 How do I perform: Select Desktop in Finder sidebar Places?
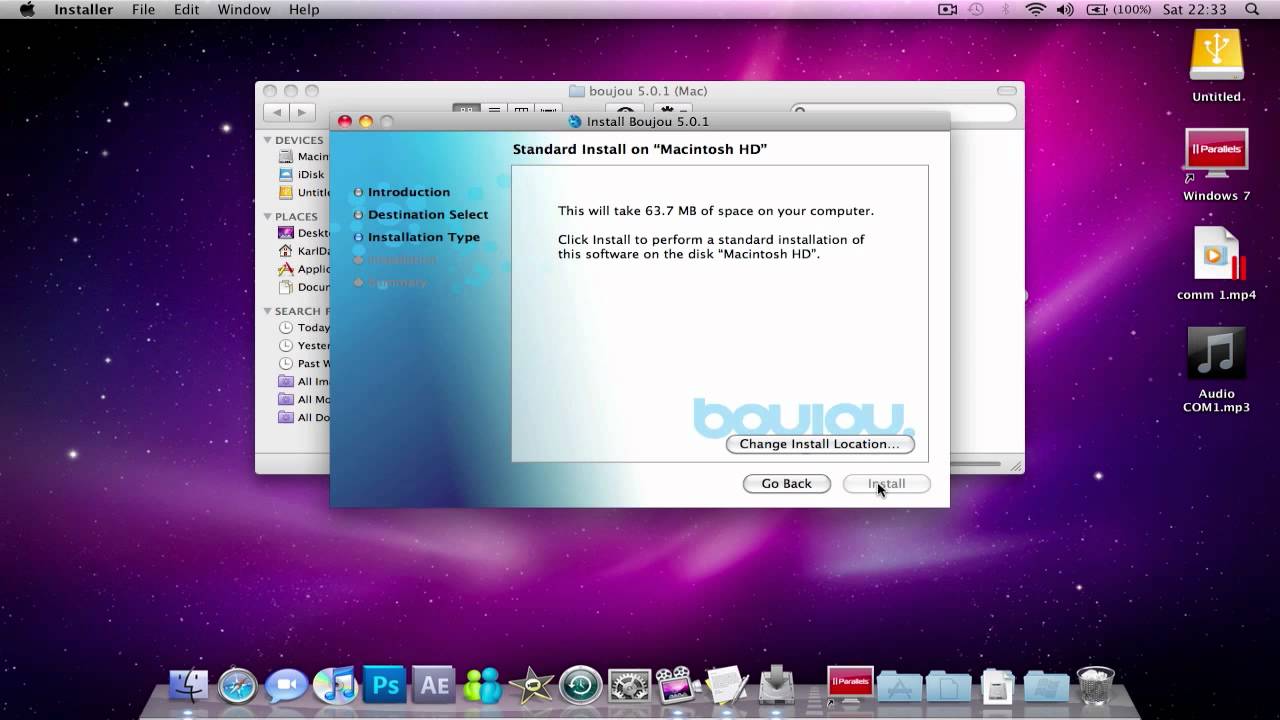click(303, 233)
